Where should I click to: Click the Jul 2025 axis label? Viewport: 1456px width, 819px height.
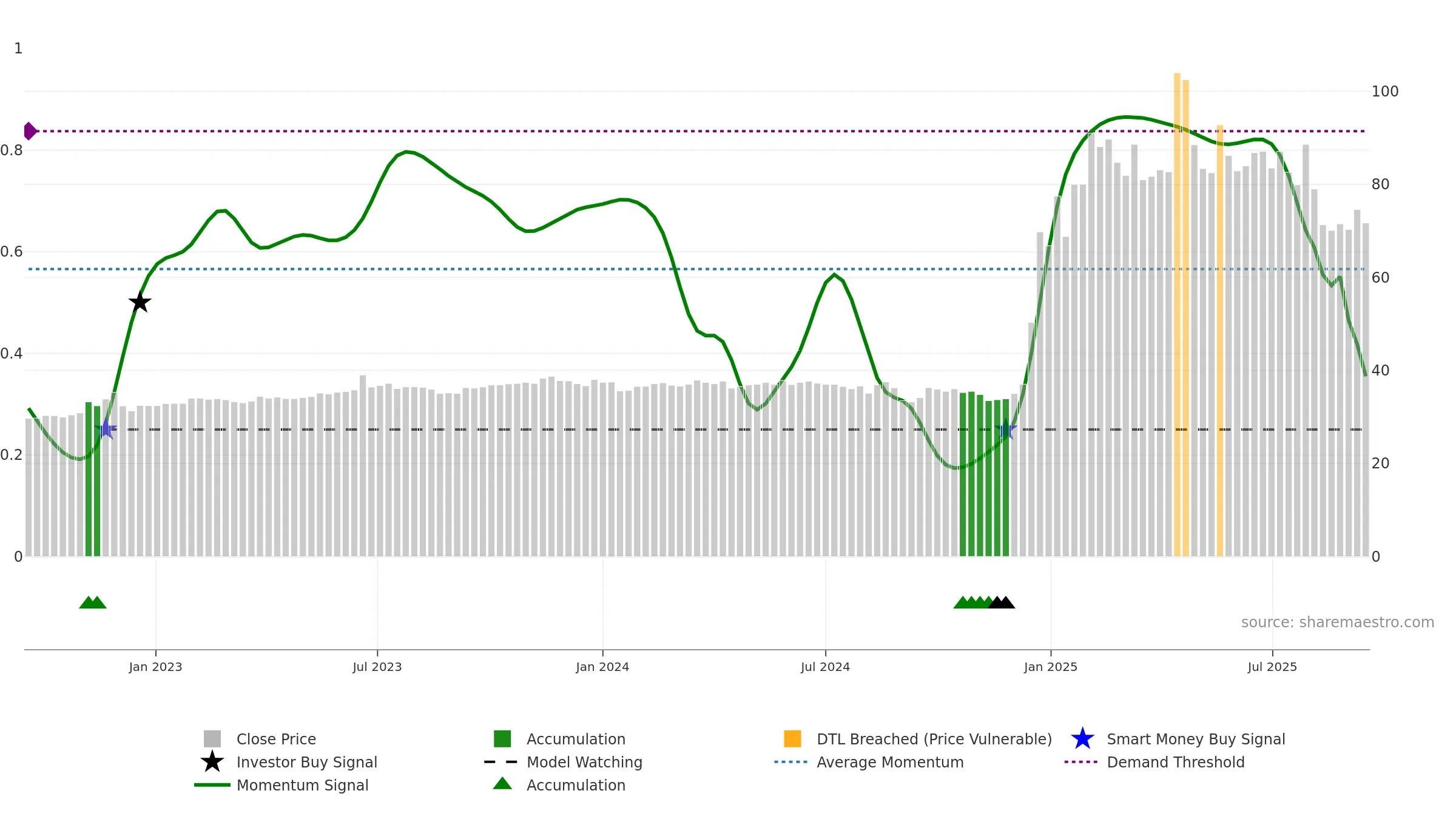tap(1272, 667)
